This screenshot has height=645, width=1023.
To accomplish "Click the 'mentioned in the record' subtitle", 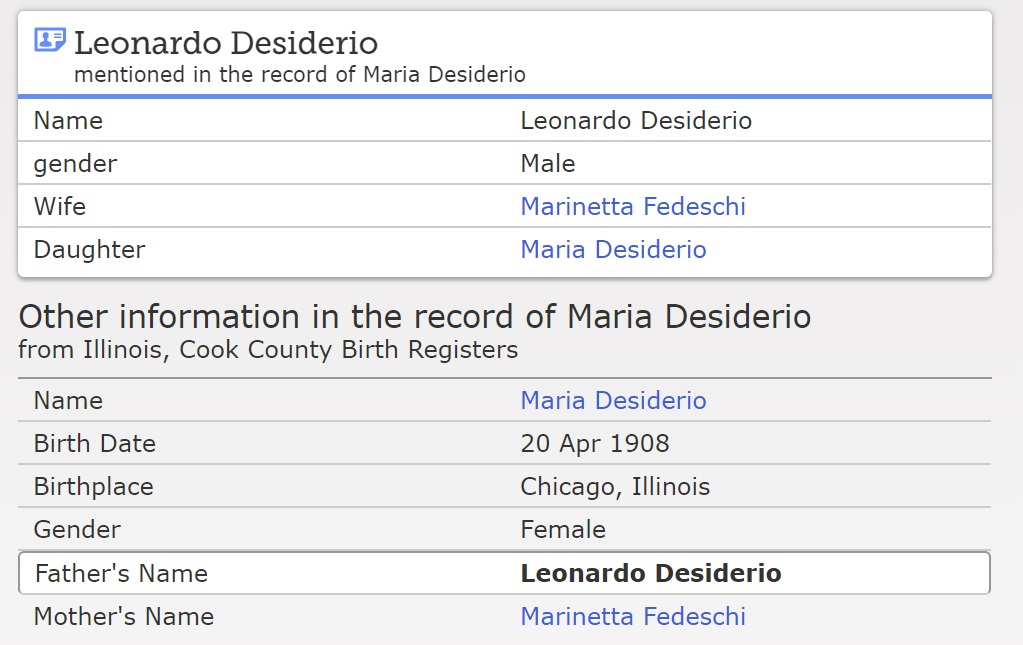I will [x=300, y=75].
